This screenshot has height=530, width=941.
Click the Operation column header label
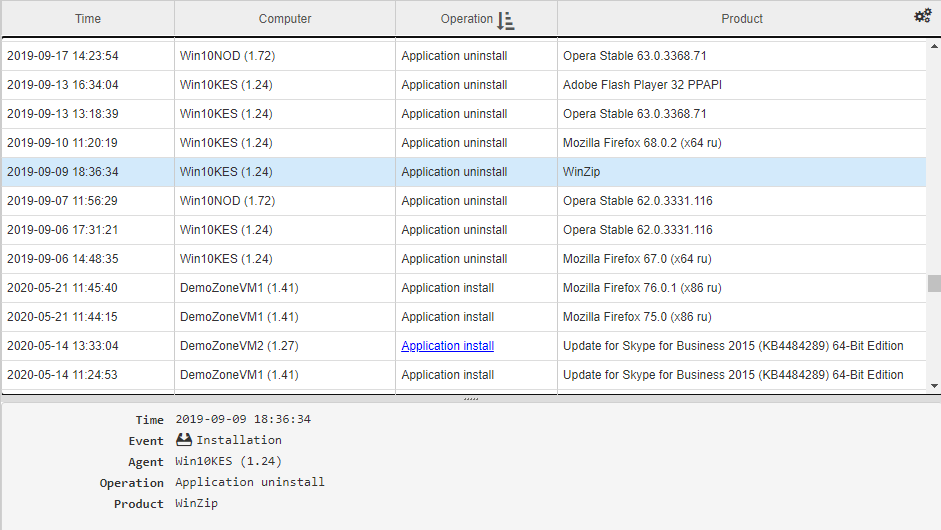(466, 19)
